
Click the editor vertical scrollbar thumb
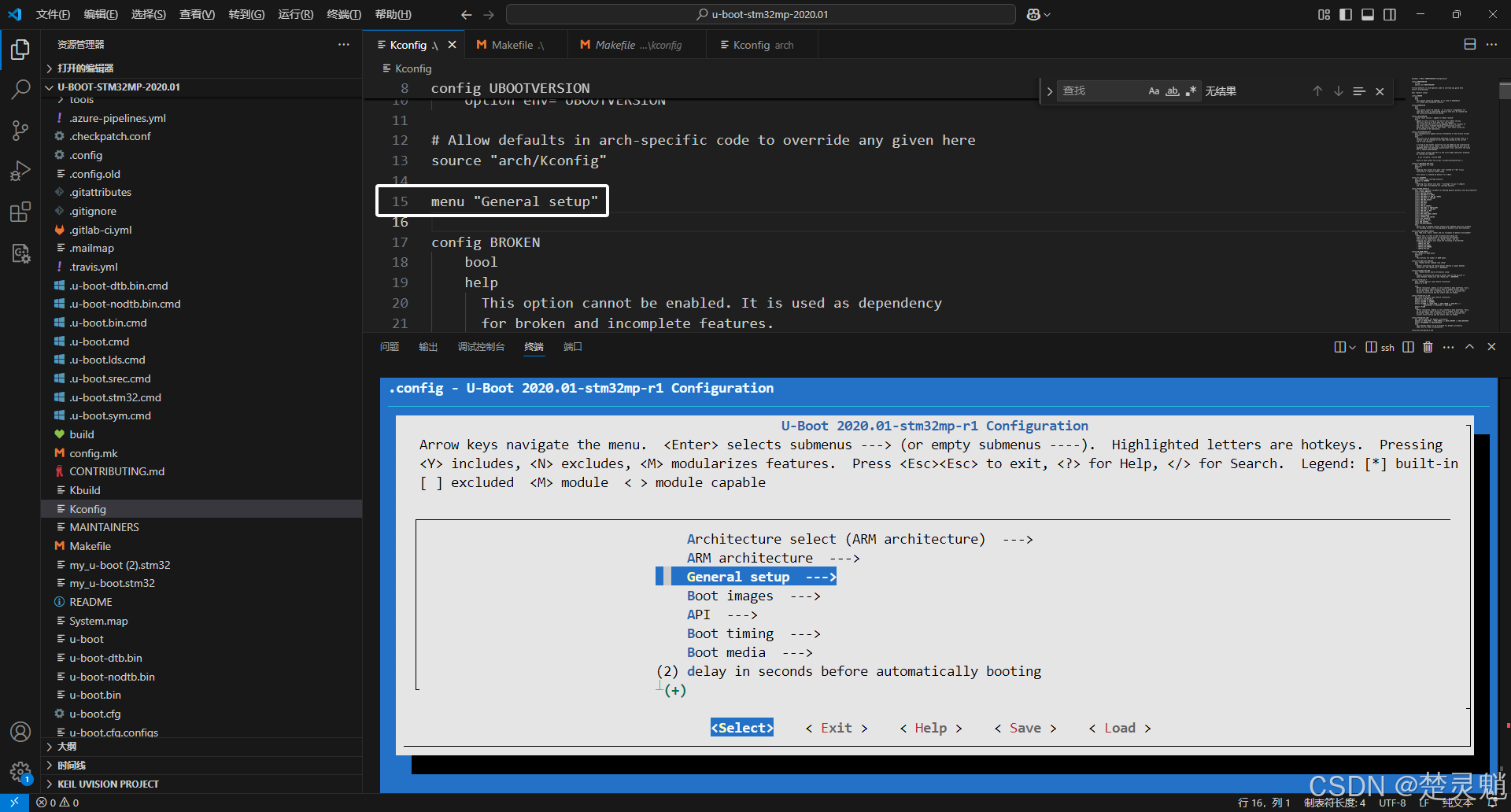[1505, 90]
